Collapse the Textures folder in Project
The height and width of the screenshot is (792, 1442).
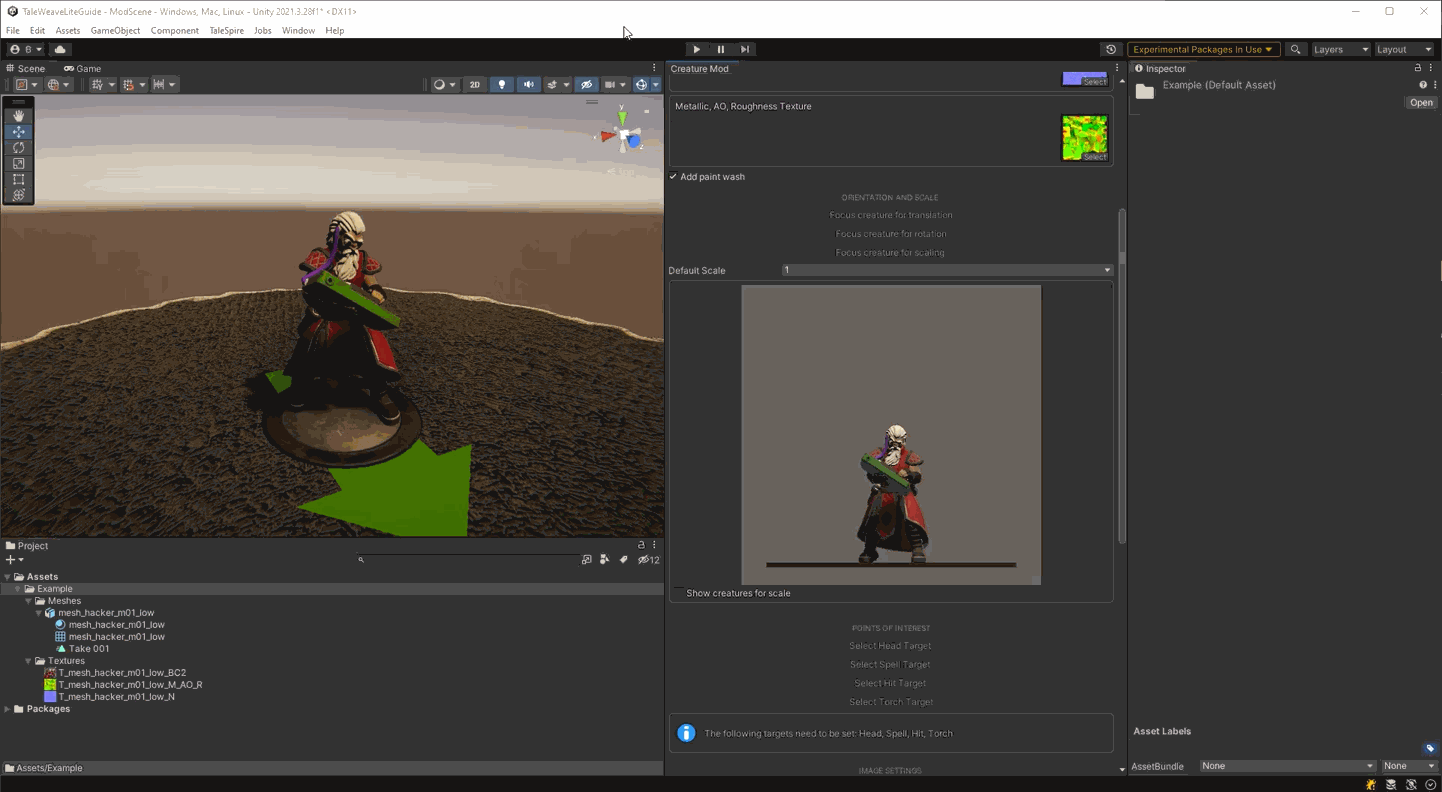[28, 661]
